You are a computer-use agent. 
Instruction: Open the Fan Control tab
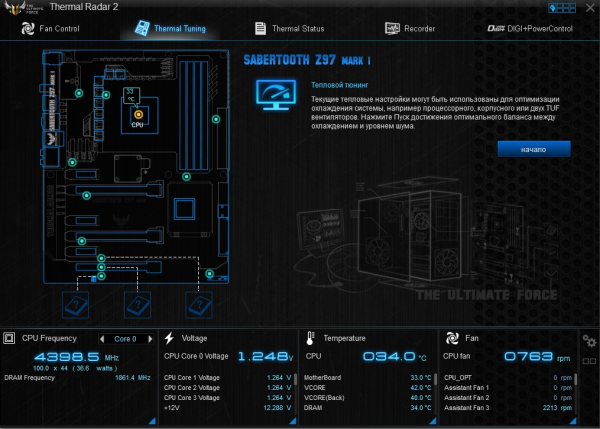click(x=50, y=29)
